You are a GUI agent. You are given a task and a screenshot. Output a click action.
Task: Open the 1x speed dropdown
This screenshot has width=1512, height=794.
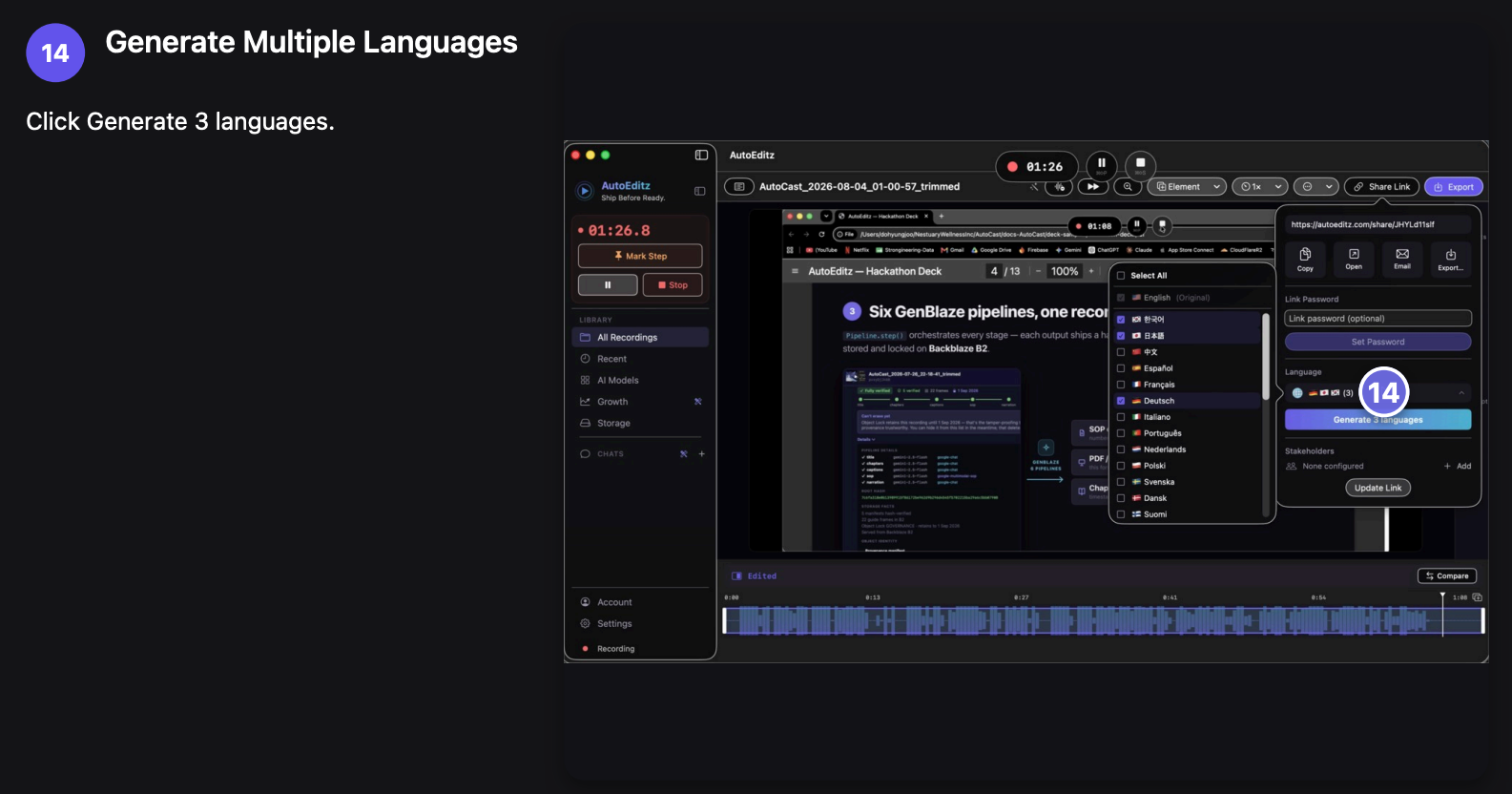(1260, 187)
